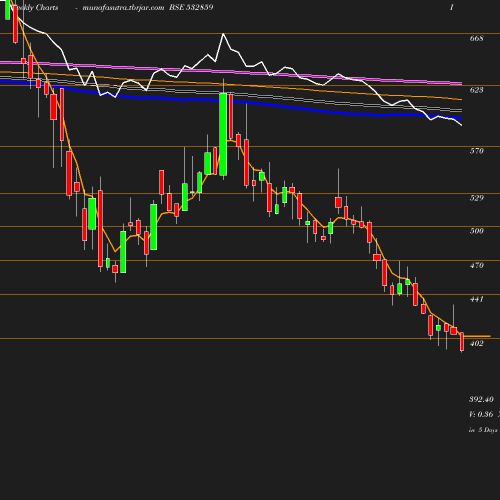Select the 529 price axis label

coord(476,198)
